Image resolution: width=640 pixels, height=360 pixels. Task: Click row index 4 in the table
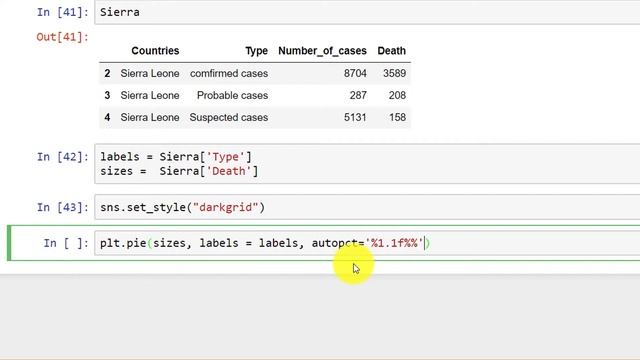point(107,118)
